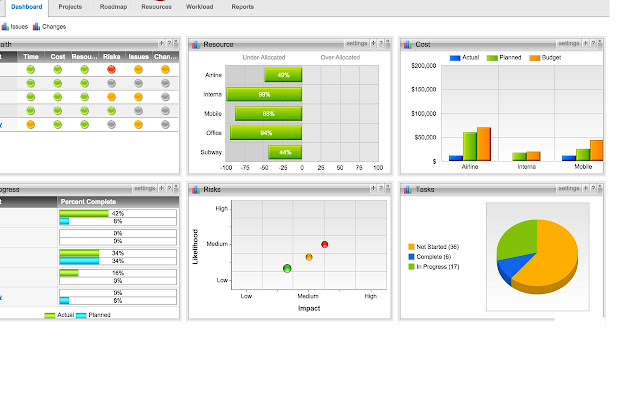This screenshot has height=400, width=640.
Task: Click the Interna 99% resource bar
Action: pos(264,94)
